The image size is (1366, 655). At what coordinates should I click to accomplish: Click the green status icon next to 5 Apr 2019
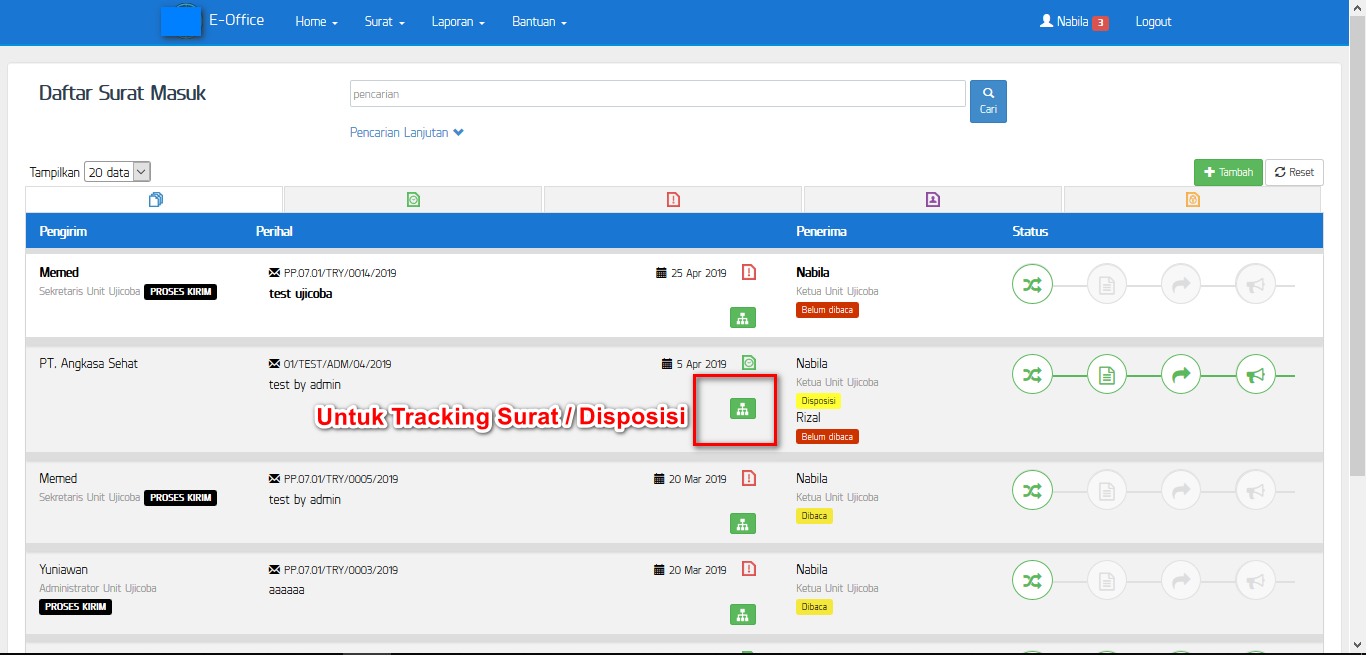(x=749, y=363)
